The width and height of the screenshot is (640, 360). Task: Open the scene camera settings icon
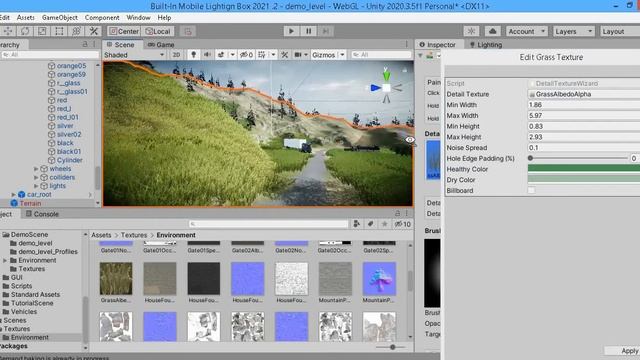pyautogui.click(x=298, y=55)
